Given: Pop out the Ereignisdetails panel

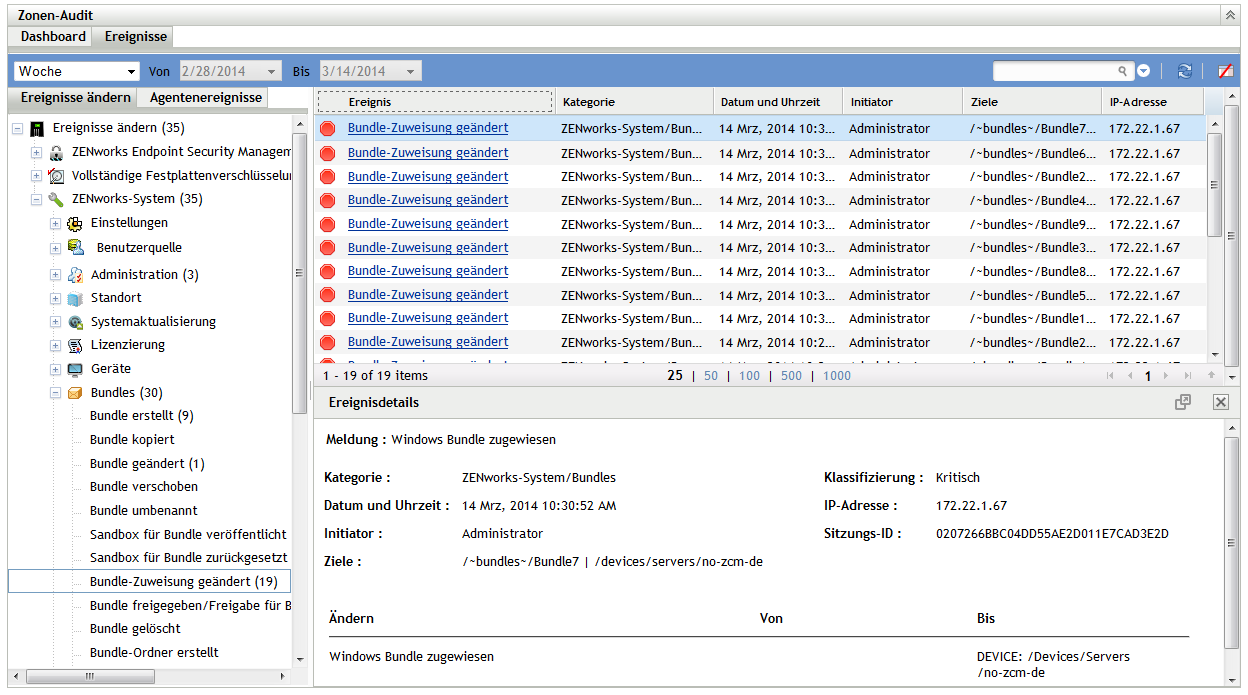Looking at the screenshot, I should tap(1183, 402).
